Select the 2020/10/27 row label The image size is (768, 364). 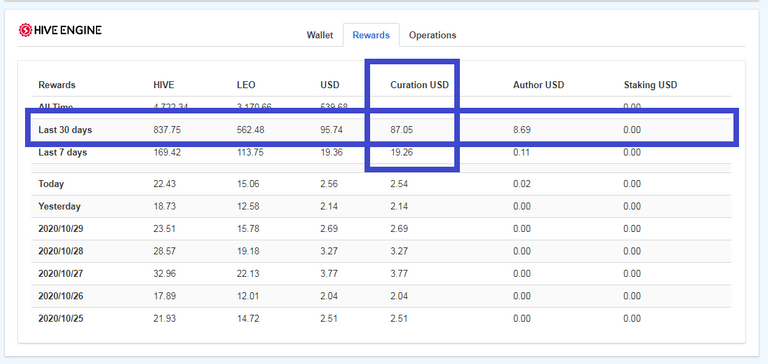tap(61, 274)
